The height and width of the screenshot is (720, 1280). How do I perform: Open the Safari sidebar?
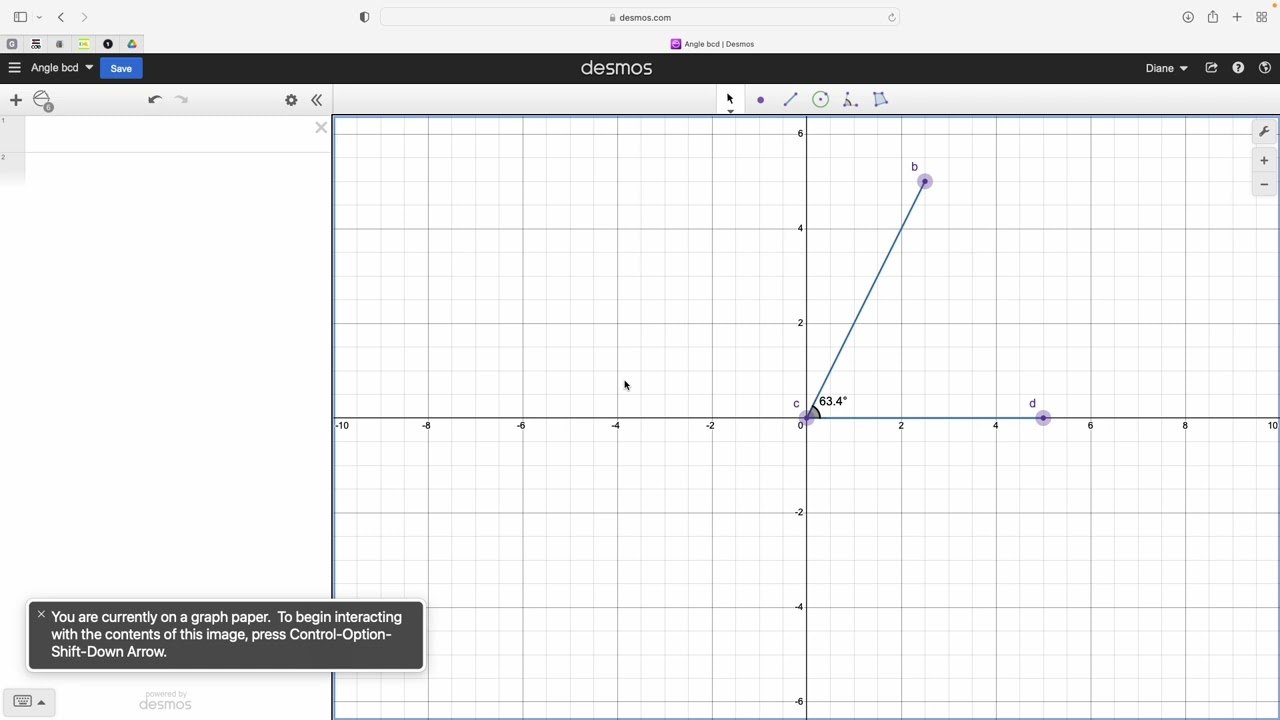tap(20, 17)
